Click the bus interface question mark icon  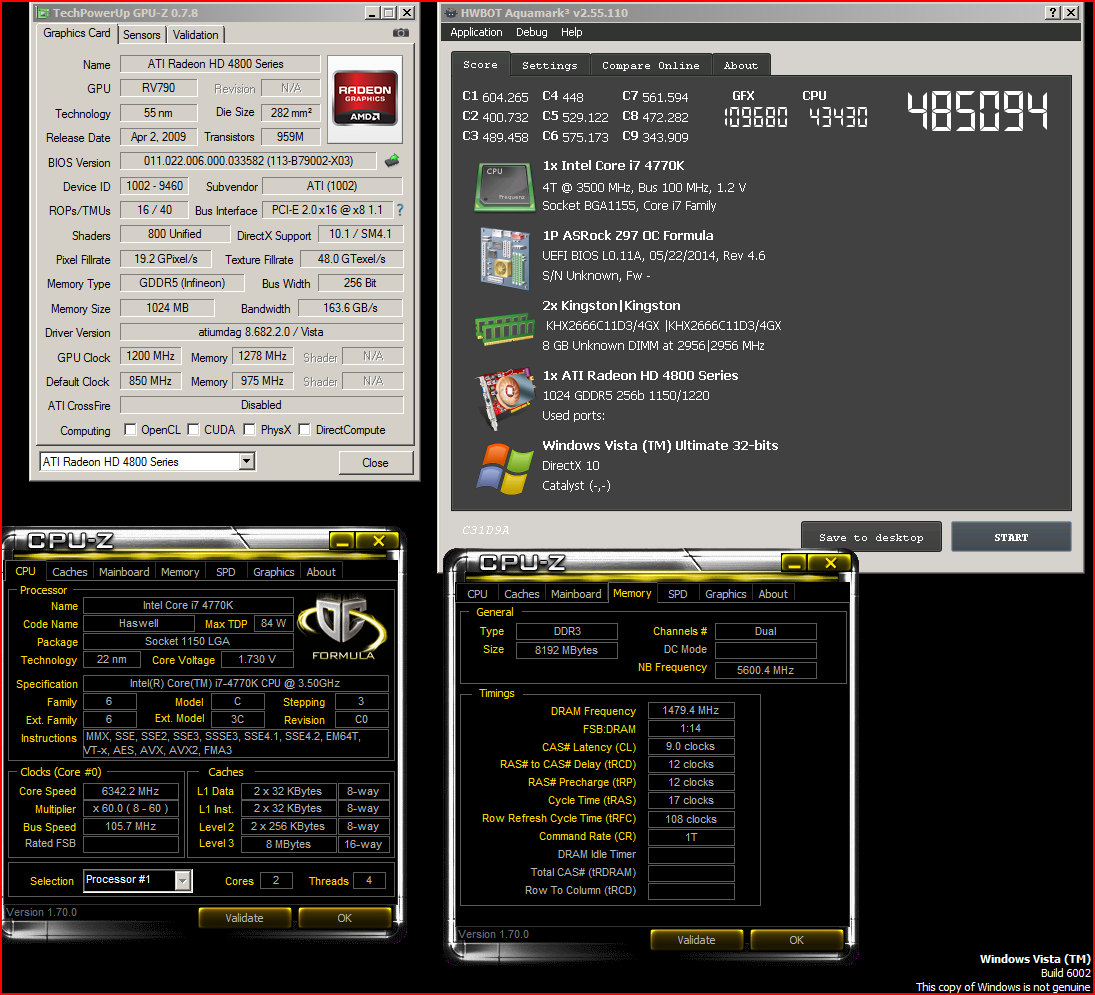pyautogui.click(x=400, y=209)
